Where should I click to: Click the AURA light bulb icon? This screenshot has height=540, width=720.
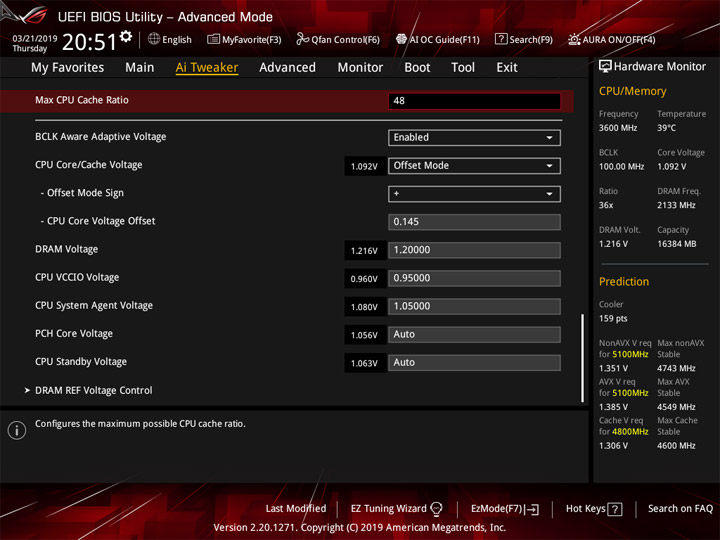coord(574,39)
